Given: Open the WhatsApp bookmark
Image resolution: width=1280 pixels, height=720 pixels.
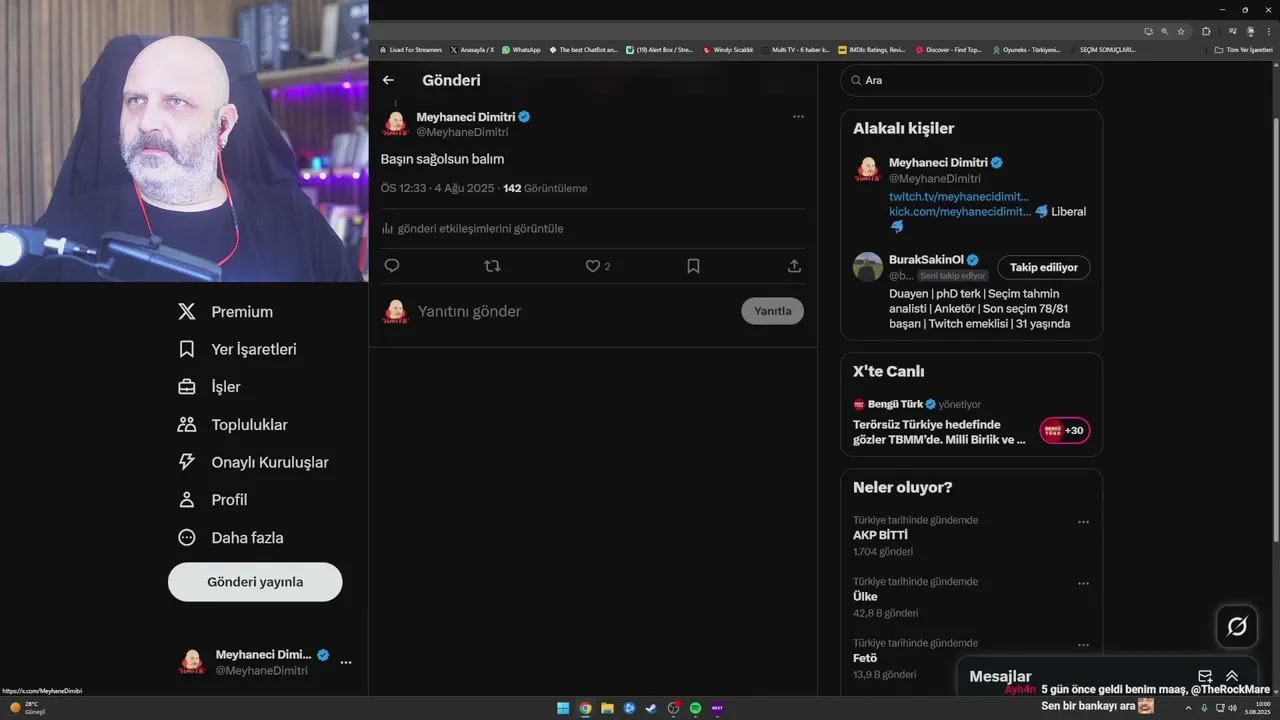Looking at the screenshot, I should pos(521,49).
